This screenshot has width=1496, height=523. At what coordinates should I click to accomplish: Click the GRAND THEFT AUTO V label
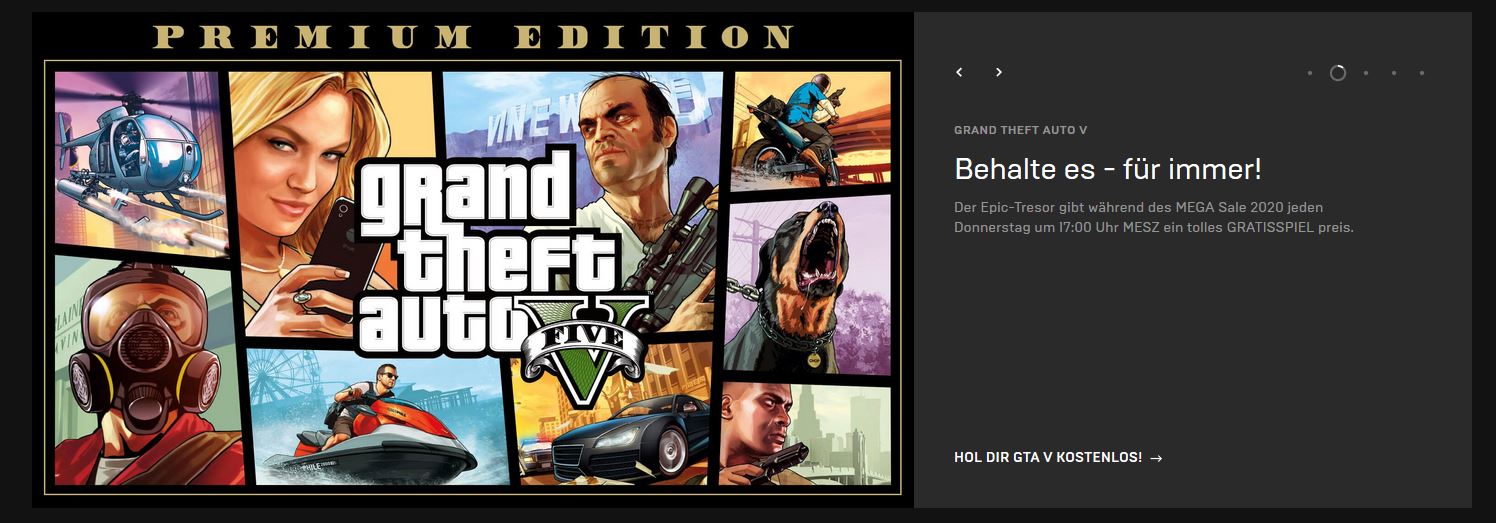tap(1020, 131)
